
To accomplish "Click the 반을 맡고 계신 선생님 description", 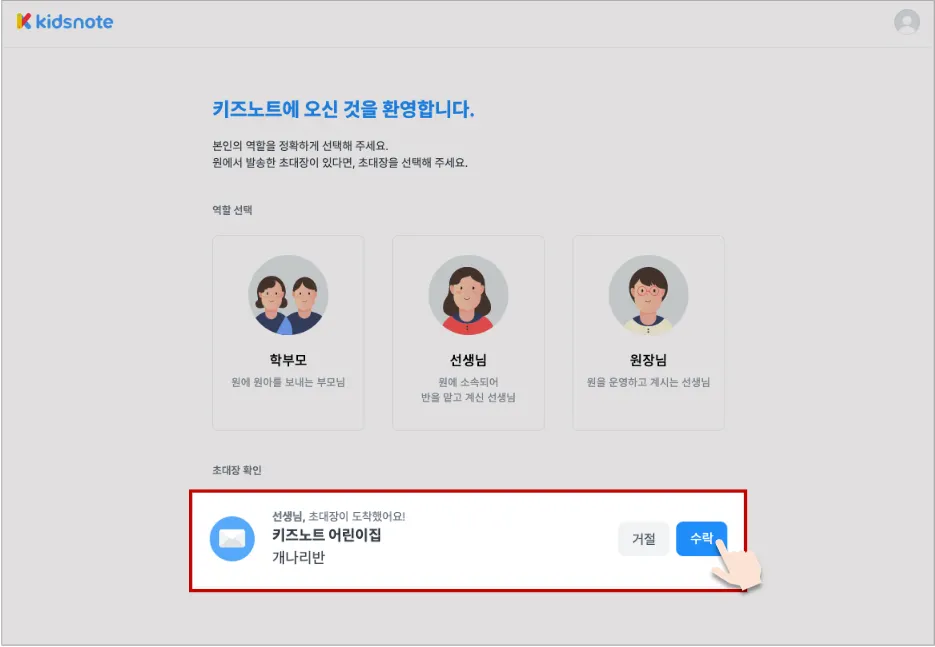I will tap(468, 397).
